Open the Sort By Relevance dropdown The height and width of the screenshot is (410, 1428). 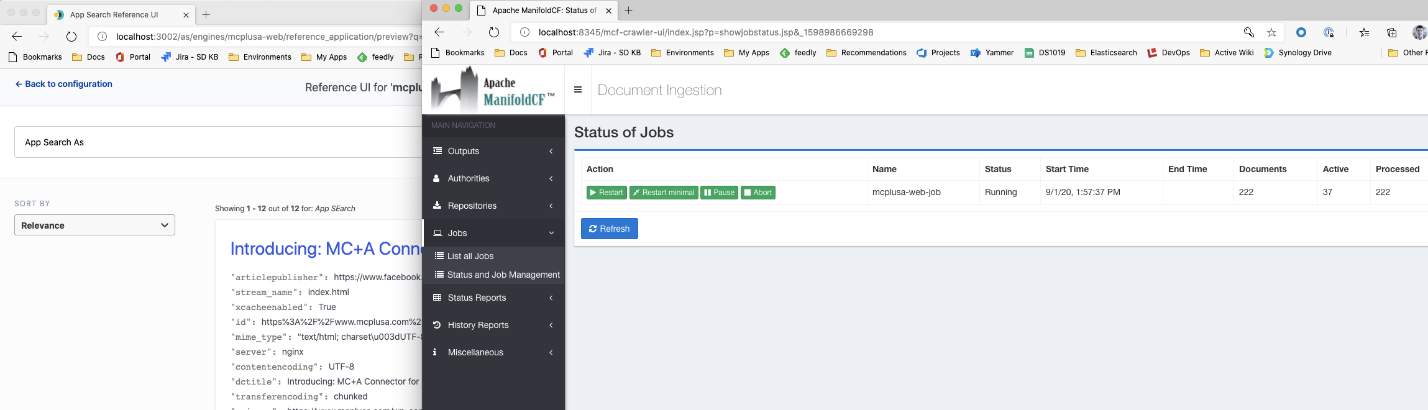point(95,226)
